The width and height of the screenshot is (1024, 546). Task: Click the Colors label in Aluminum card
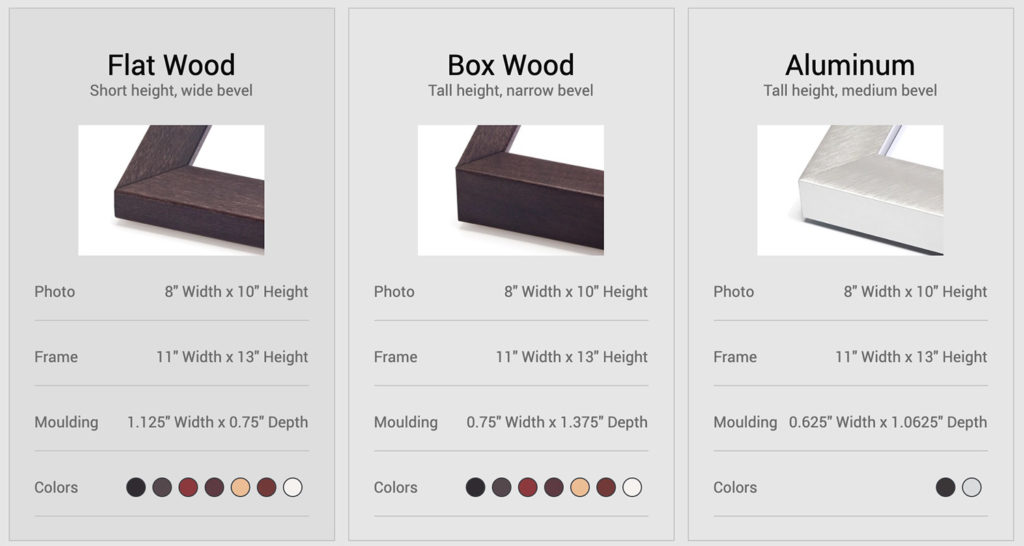735,488
